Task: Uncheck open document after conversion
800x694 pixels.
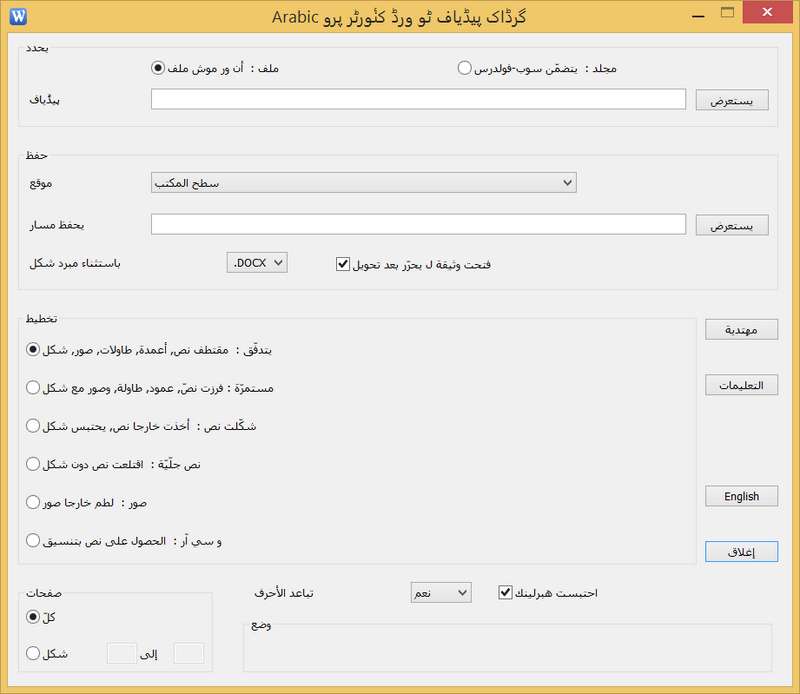Action: [341, 263]
